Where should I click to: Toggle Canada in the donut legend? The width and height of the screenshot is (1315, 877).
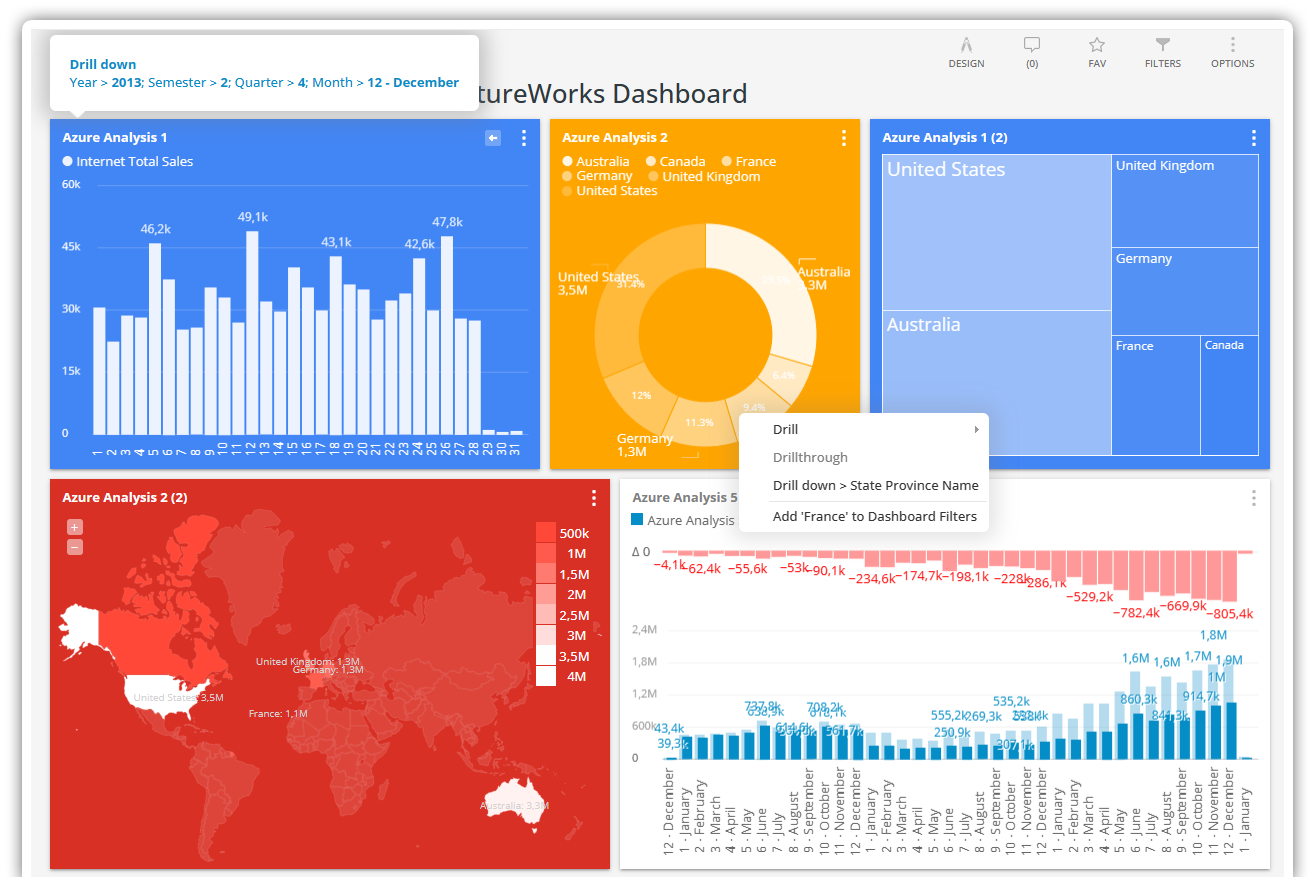676,161
